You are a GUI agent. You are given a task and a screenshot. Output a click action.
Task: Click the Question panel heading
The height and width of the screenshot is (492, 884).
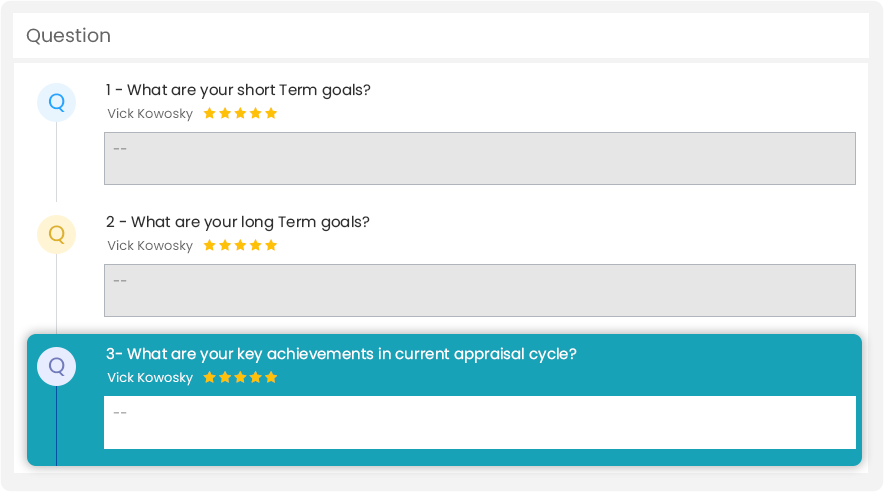[x=68, y=36]
